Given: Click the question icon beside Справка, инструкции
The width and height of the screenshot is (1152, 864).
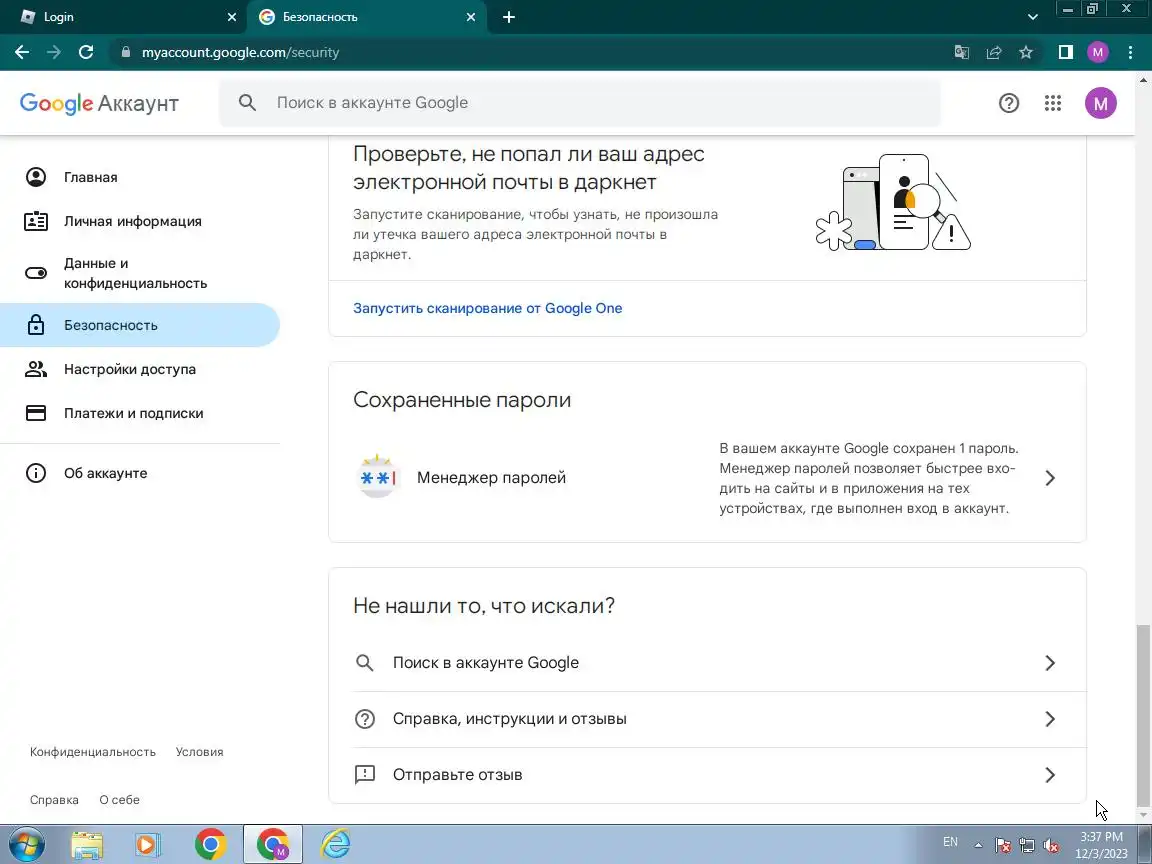Looking at the screenshot, I should click(364, 719).
